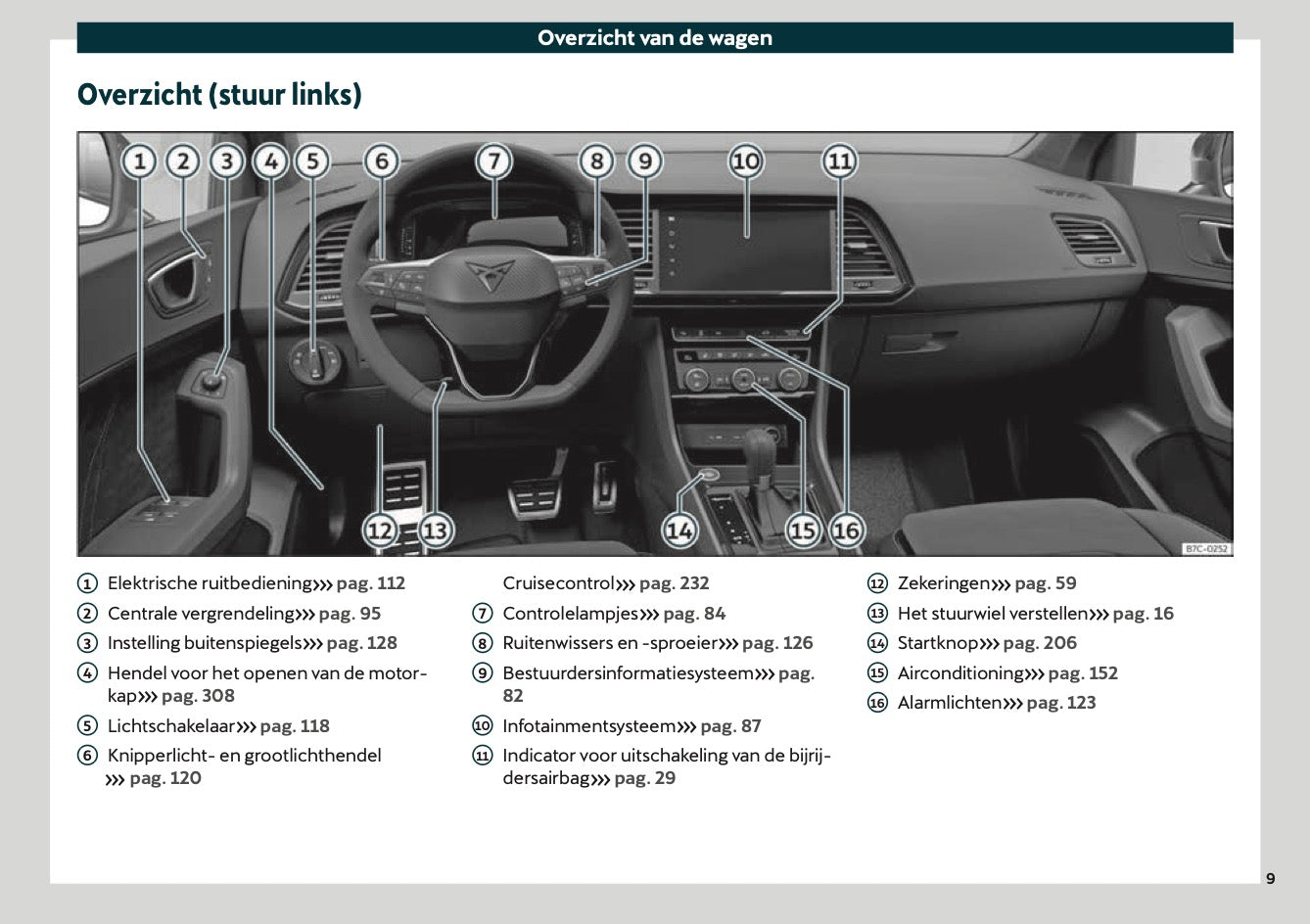This screenshot has width=1310, height=924.
Task: Click the legend circle numbered 1
Action: click(x=87, y=583)
